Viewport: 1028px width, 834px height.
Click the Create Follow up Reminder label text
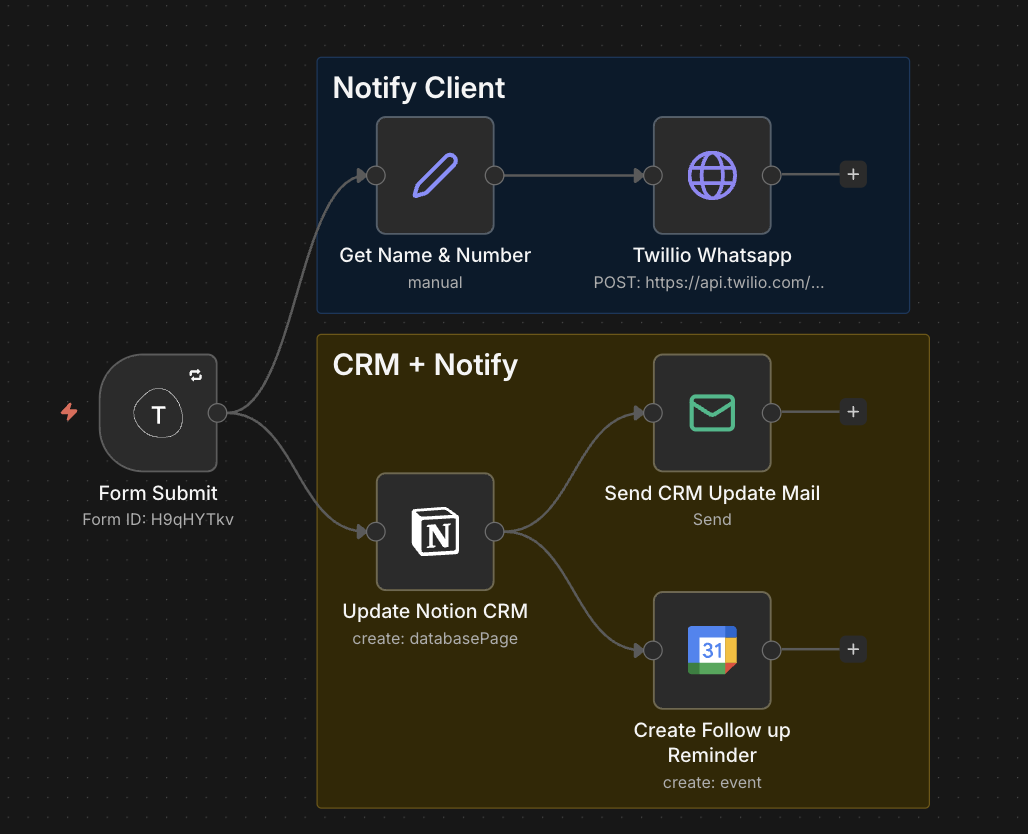tap(712, 743)
